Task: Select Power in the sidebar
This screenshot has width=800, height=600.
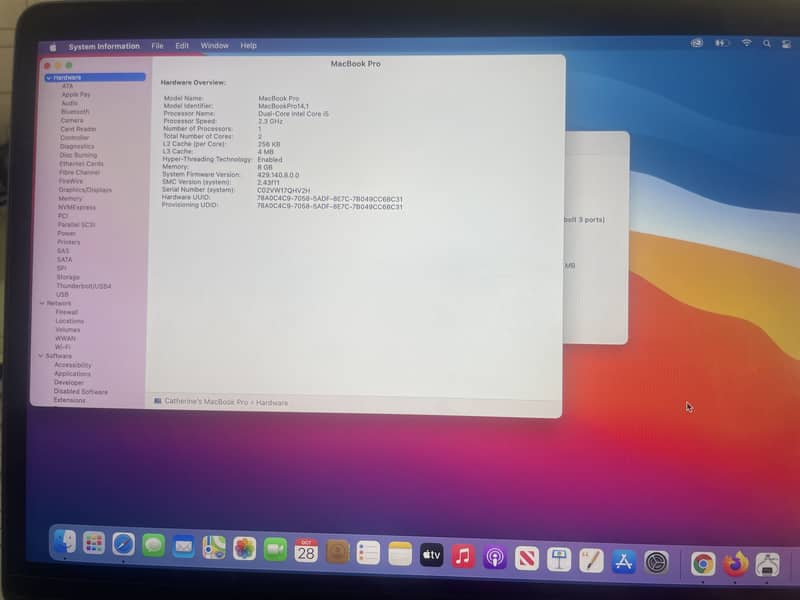Action: pyautogui.click(x=66, y=233)
